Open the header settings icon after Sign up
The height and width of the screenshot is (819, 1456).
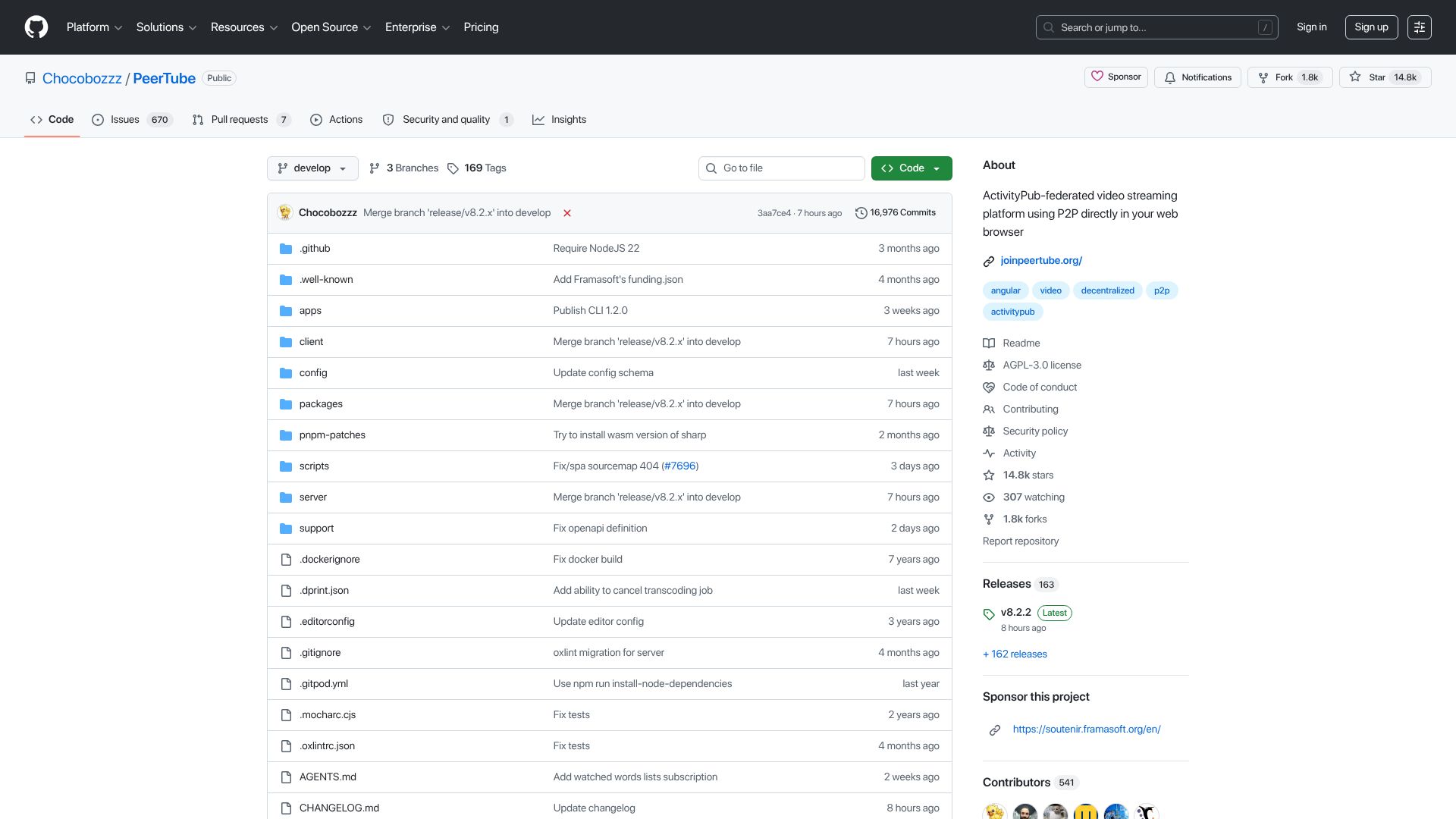click(x=1419, y=27)
